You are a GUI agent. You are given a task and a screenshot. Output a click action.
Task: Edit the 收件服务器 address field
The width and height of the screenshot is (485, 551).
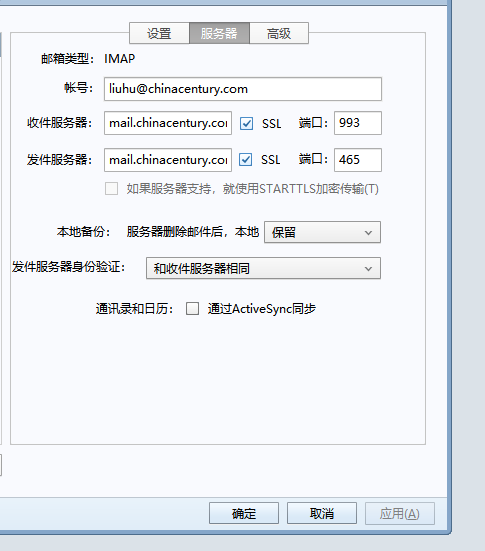(168, 123)
